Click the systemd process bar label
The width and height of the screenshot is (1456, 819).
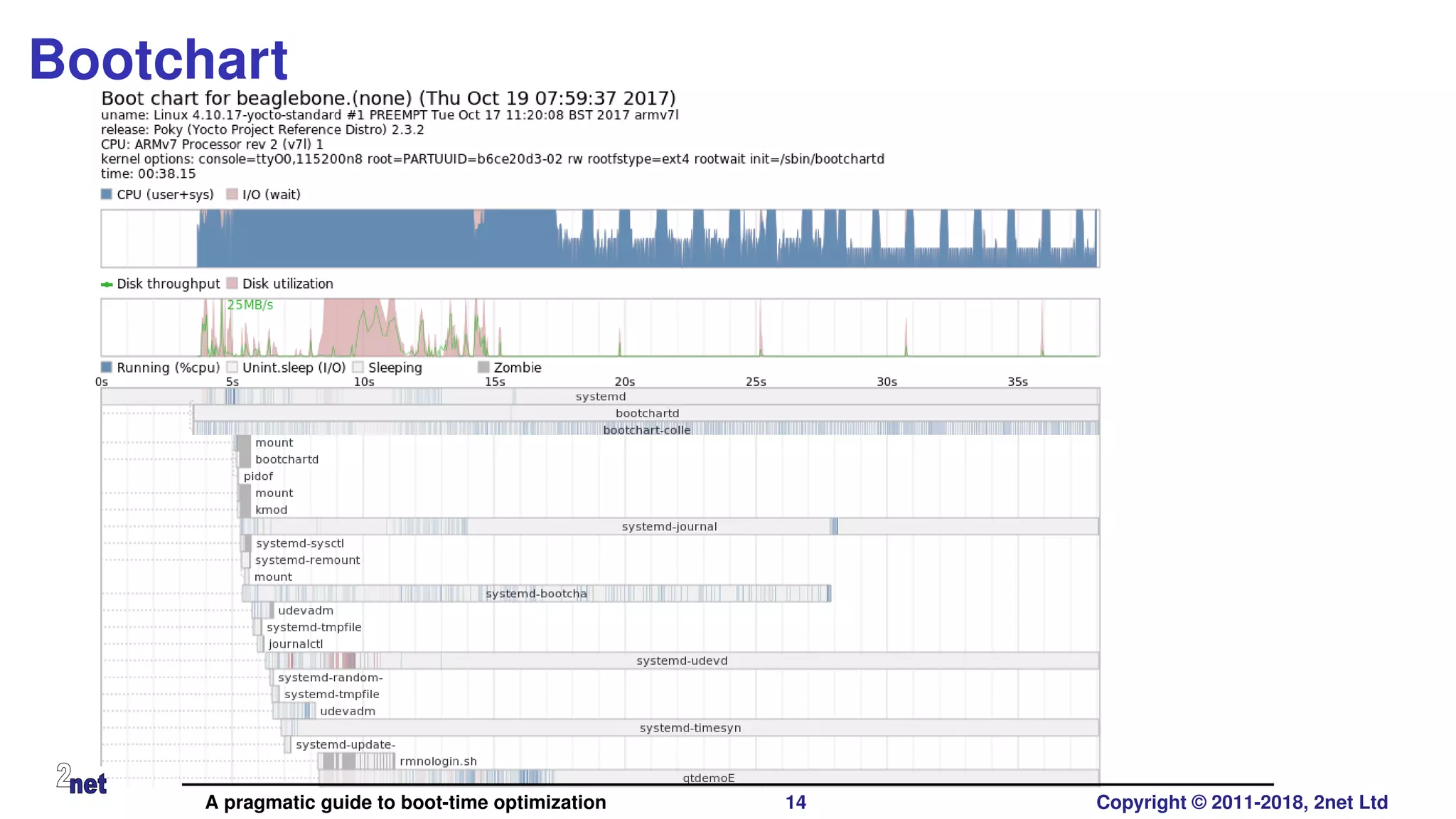(600, 397)
